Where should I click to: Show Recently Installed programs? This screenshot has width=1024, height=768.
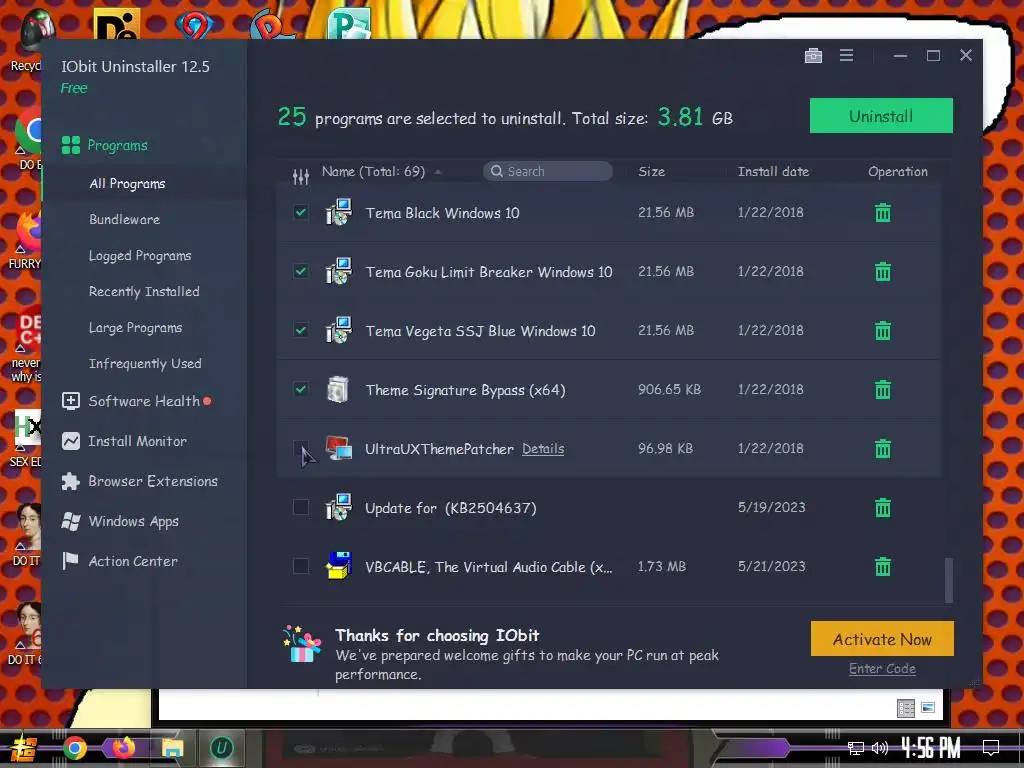[x=144, y=291]
